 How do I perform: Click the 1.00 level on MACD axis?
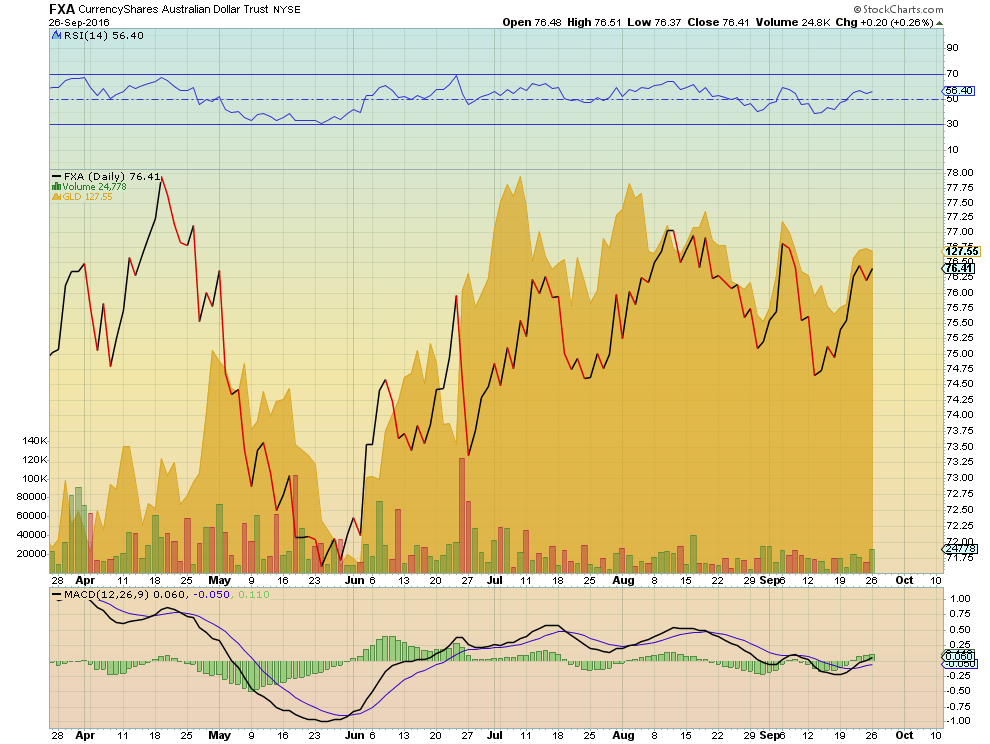point(960,598)
